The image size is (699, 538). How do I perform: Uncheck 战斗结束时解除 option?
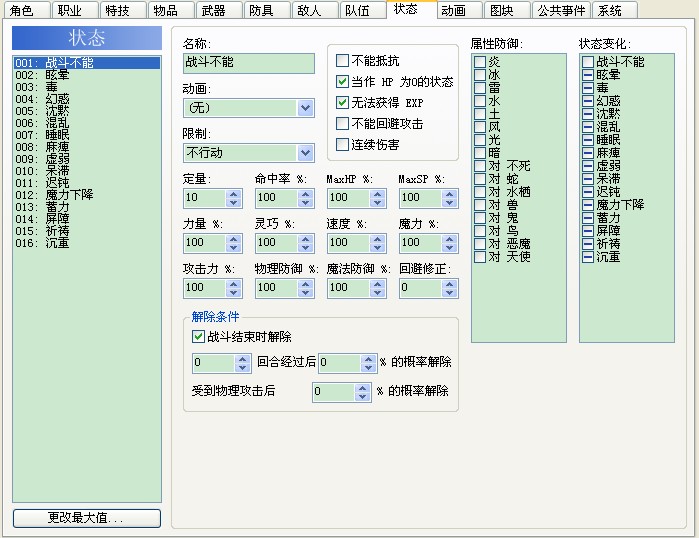point(198,337)
